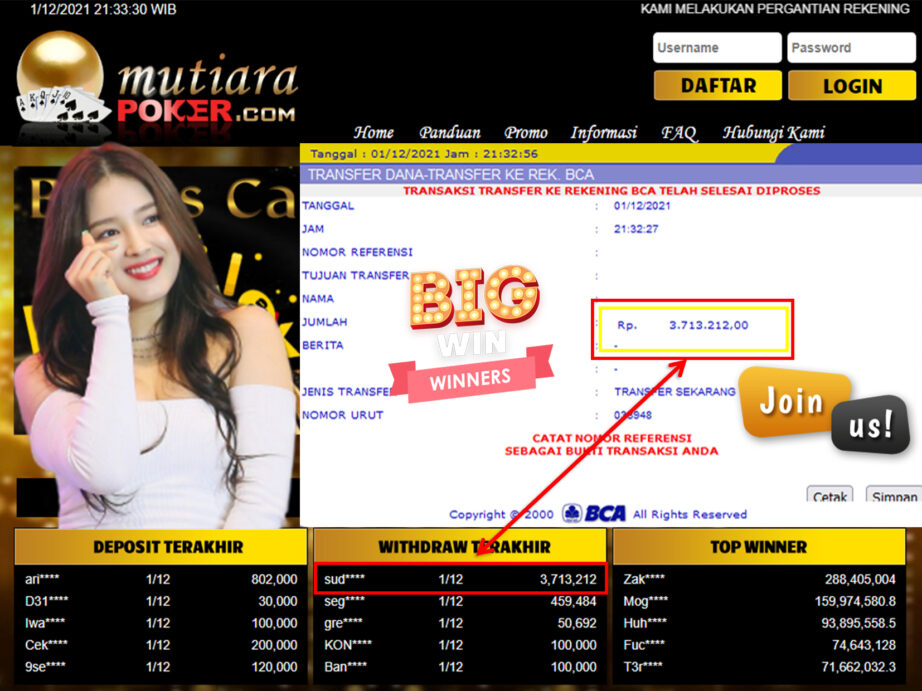Screen dimensions: 922x691
Task: Select Hubungi Kami in navigation
Action: click(773, 132)
